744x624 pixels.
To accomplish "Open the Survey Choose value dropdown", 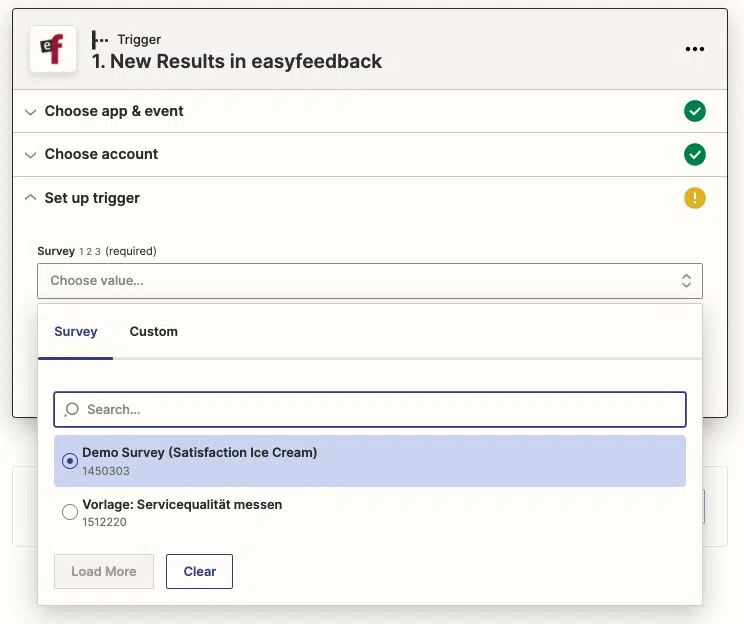I will 370,281.
